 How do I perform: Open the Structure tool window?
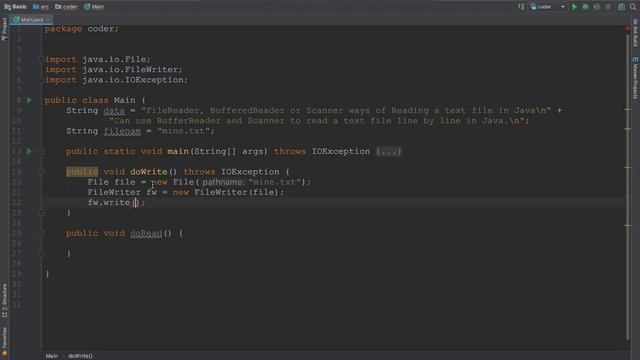point(4,300)
